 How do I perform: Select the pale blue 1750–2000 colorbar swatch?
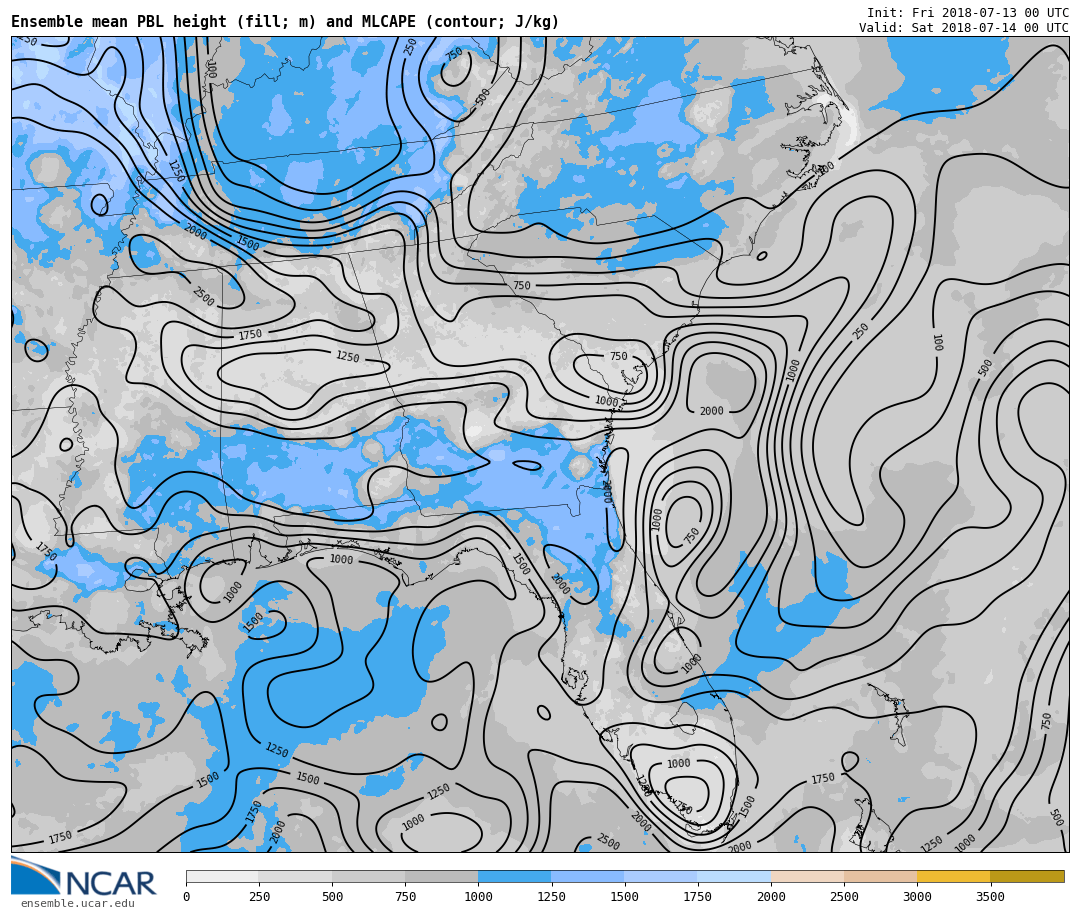tap(734, 876)
